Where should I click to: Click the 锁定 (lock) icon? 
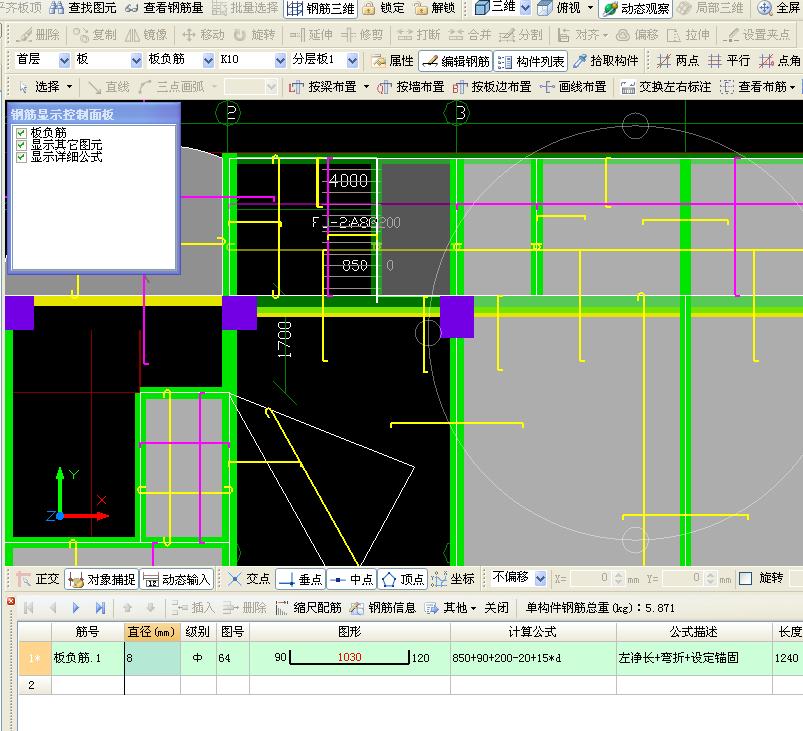coord(384,8)
